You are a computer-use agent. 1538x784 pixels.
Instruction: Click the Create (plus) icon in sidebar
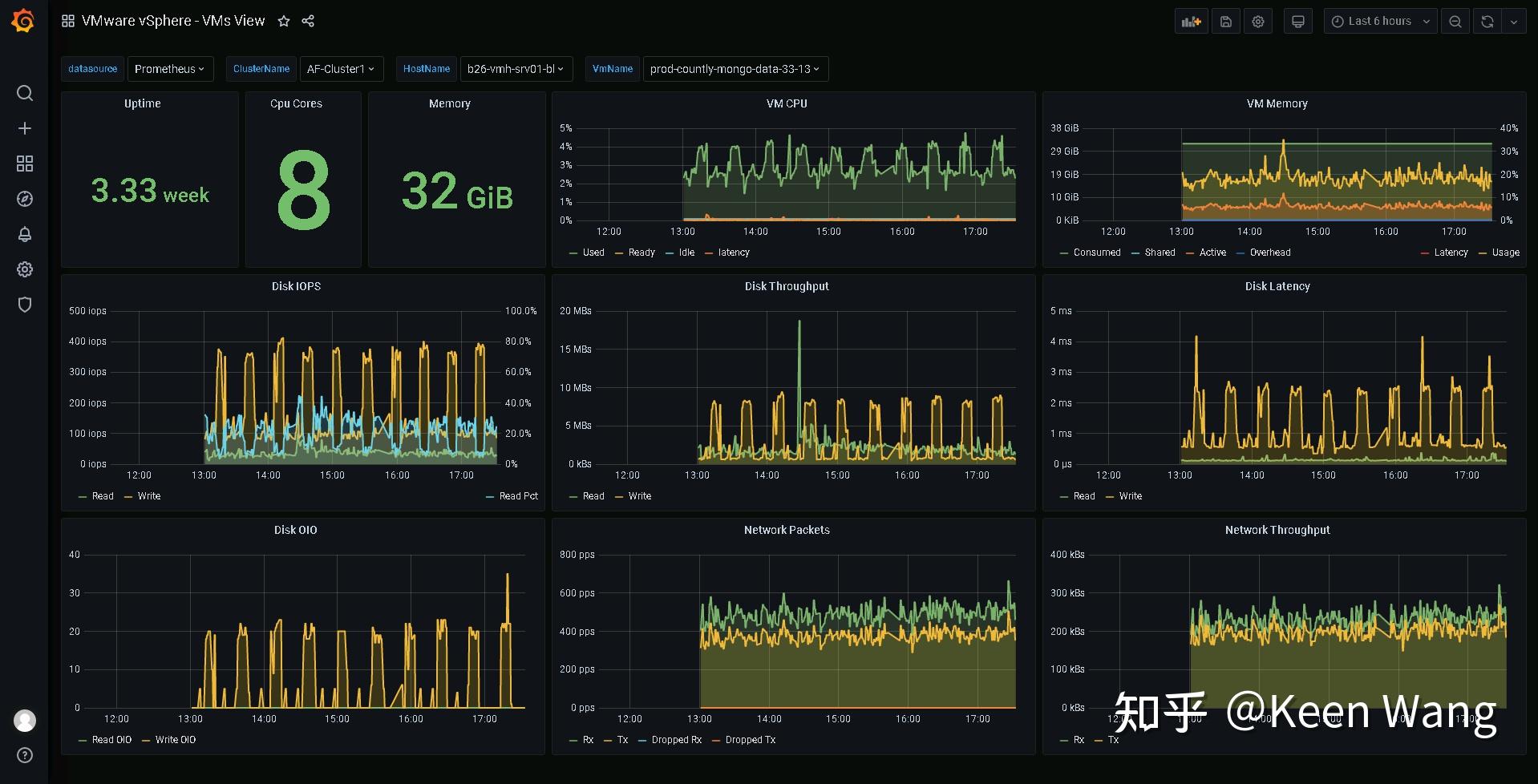point(24,127)
